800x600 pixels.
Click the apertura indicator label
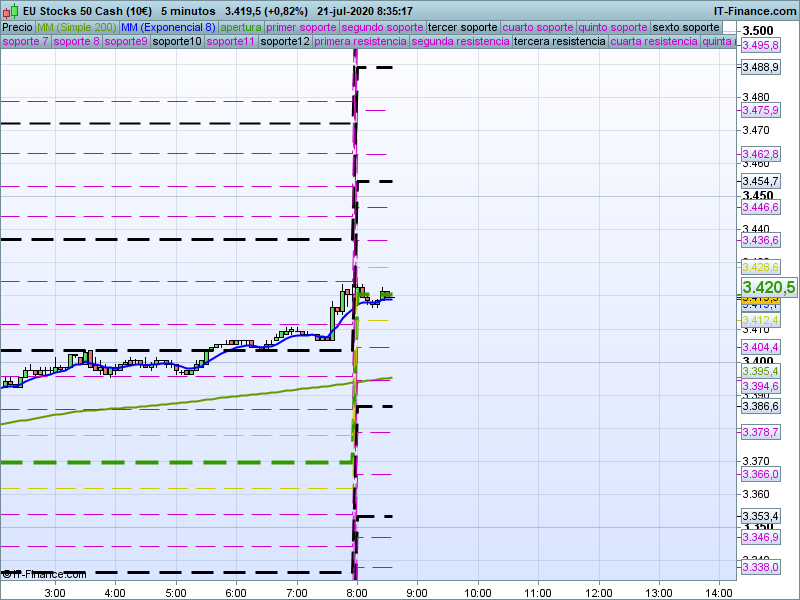pos(241,27)
